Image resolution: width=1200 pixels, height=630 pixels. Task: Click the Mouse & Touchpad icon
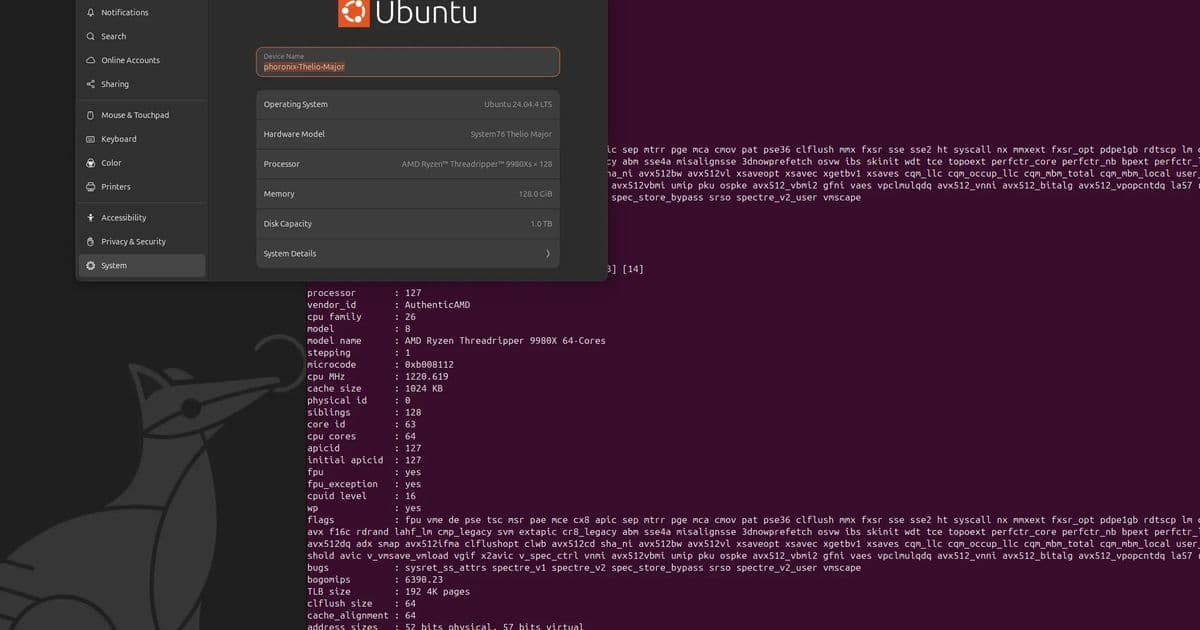pos(91,115)
